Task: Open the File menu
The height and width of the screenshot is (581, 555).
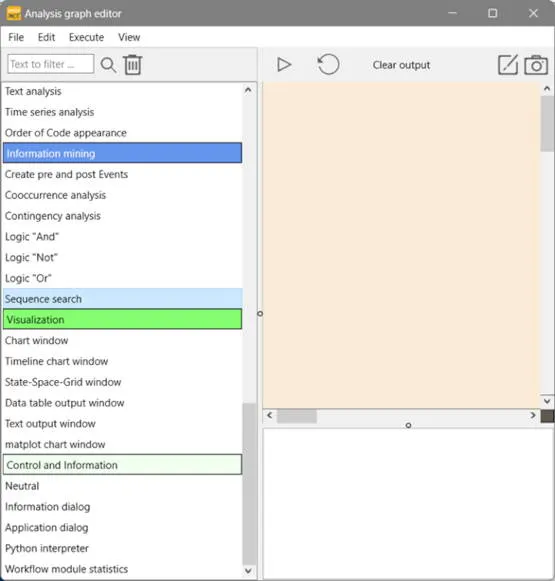Action: click(16, 37)
